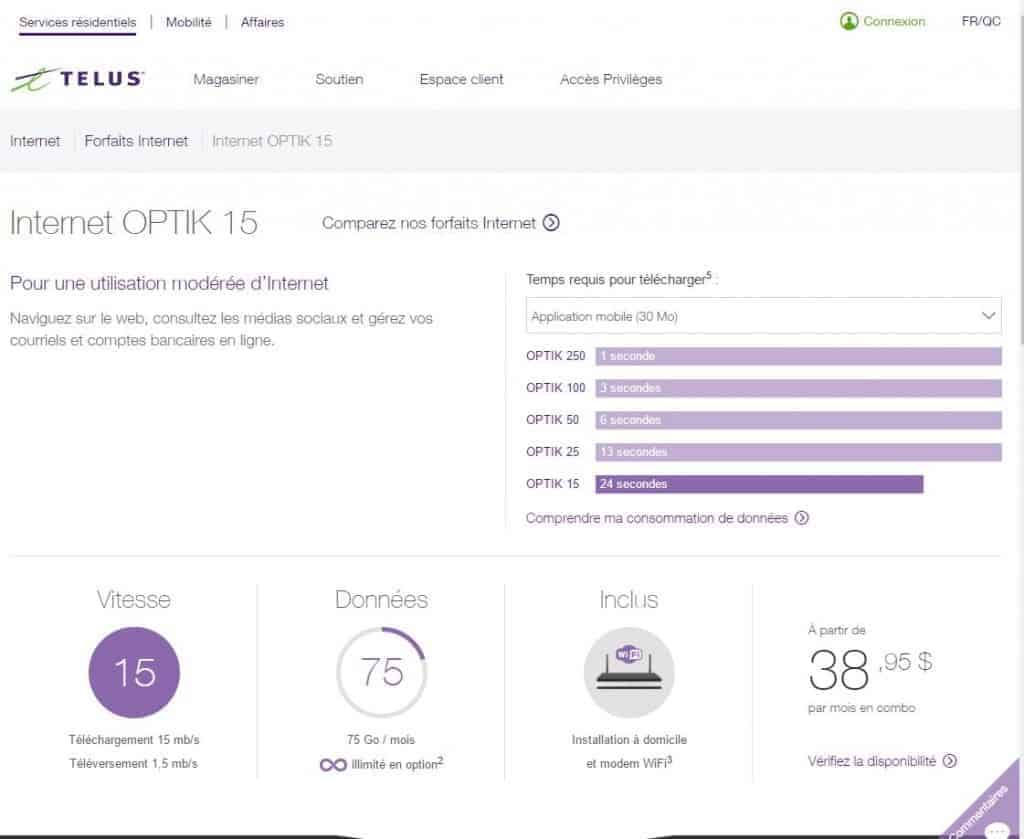The width and height of the screenshot is (1024, 839).
Task: Switch to the Mobilité section
Action: click(189, 22)
